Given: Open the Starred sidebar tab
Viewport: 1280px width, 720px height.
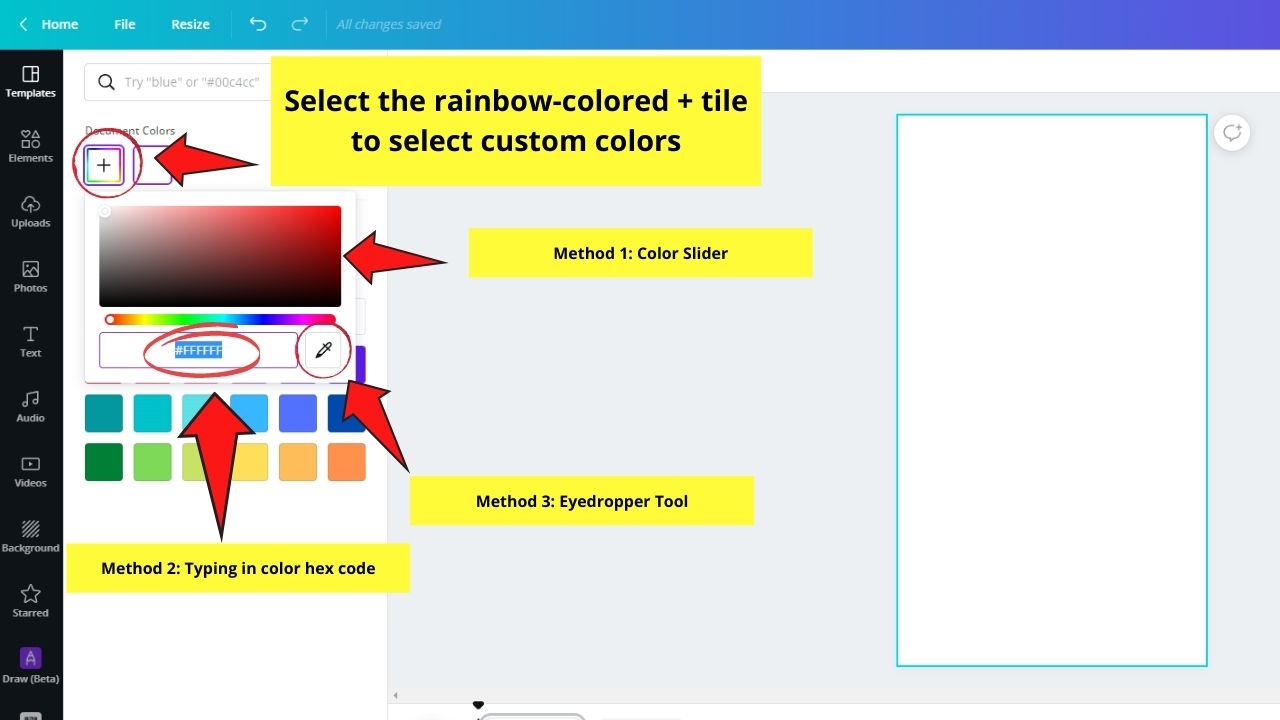Looking at the screenshot, I should (31, 602).
